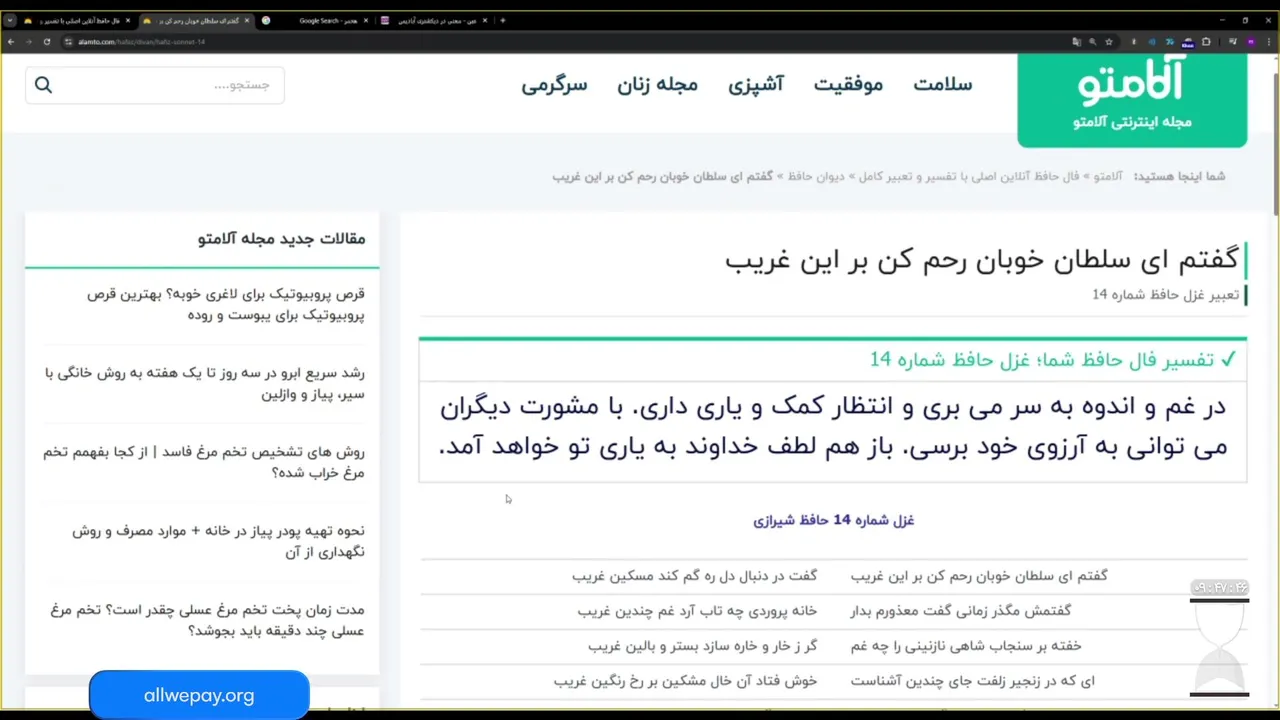Open the سلامت menu item
Viewport: 1280px width, 720px height.
coord(942,85)
